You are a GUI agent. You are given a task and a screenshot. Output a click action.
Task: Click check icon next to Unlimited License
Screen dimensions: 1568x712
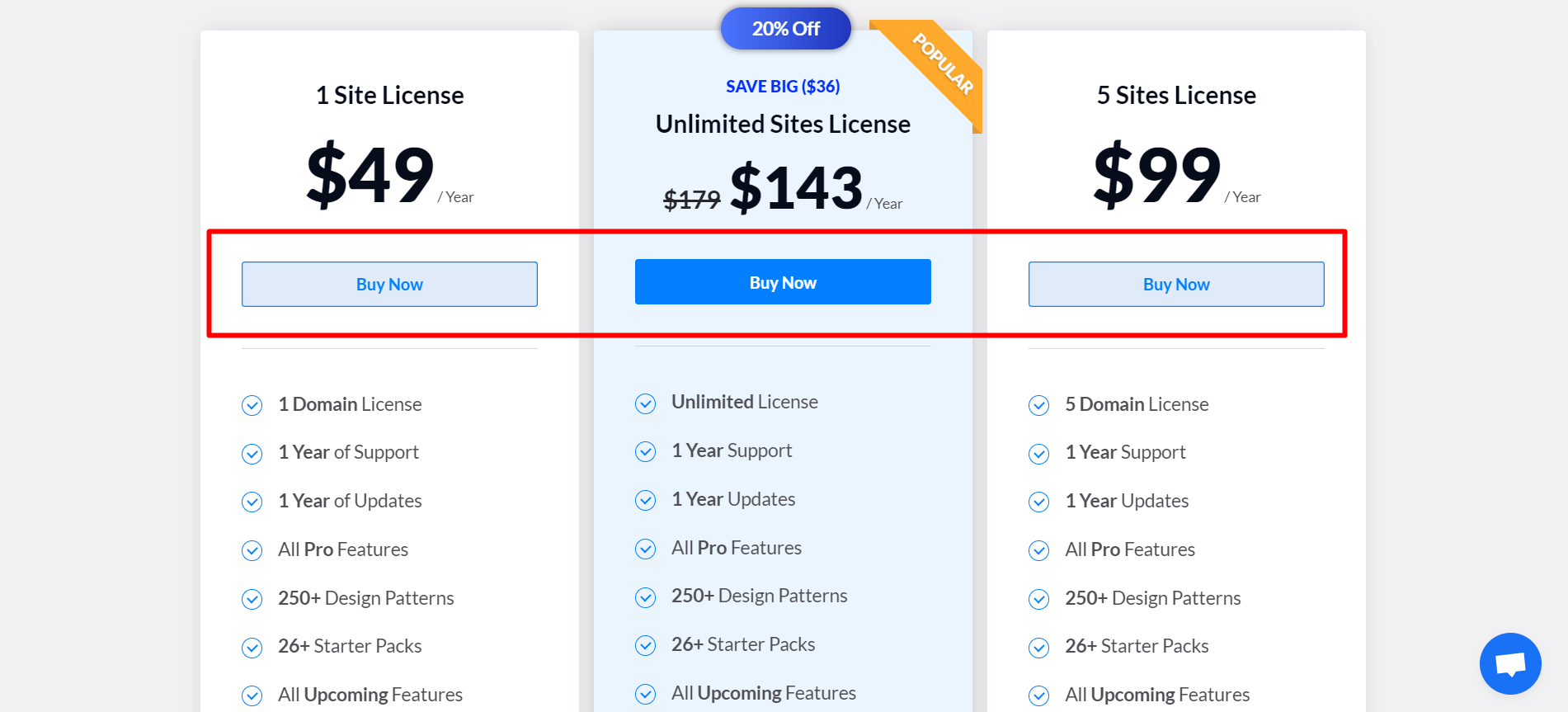[x=645, y=403]
